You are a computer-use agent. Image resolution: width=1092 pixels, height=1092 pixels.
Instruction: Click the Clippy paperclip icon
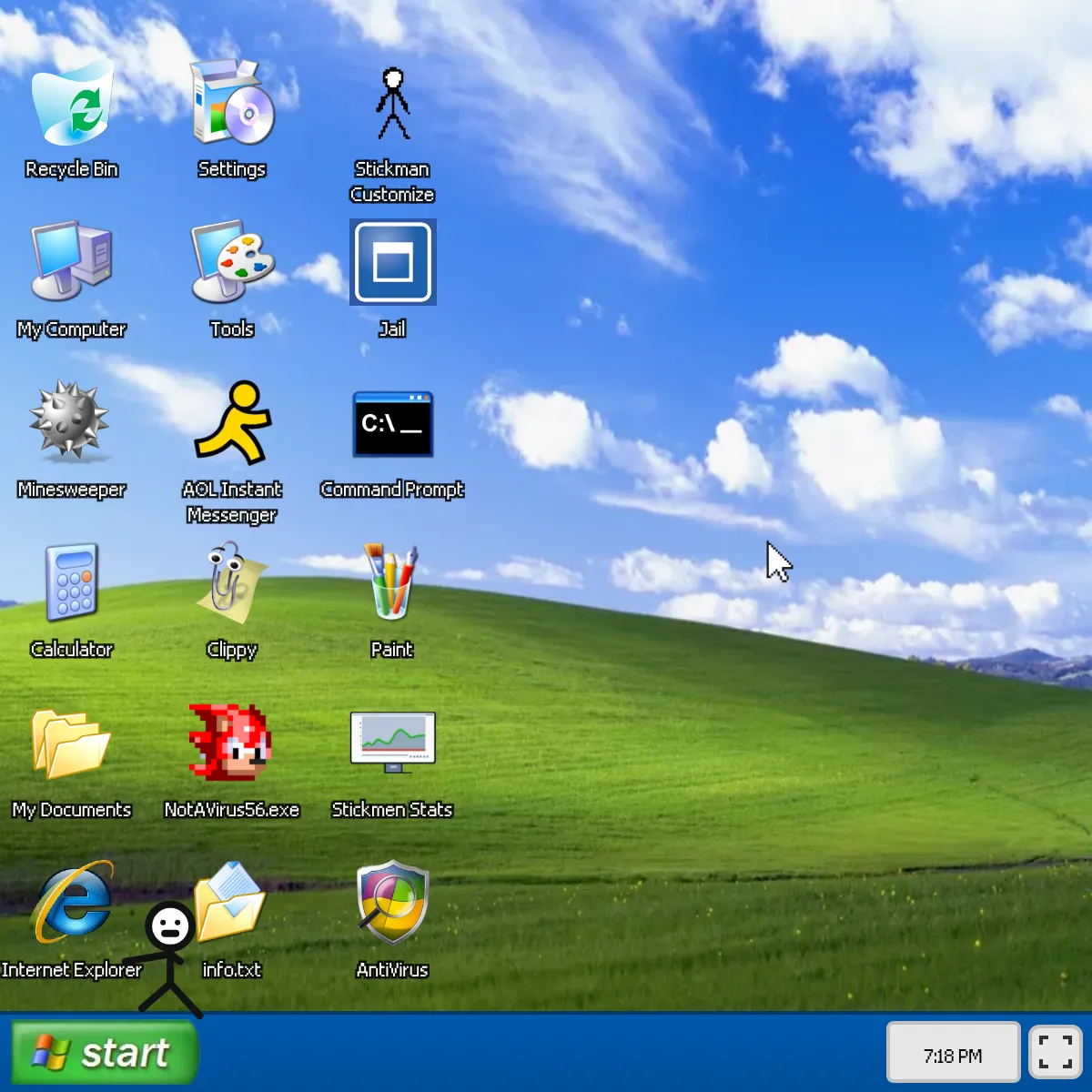232,582
